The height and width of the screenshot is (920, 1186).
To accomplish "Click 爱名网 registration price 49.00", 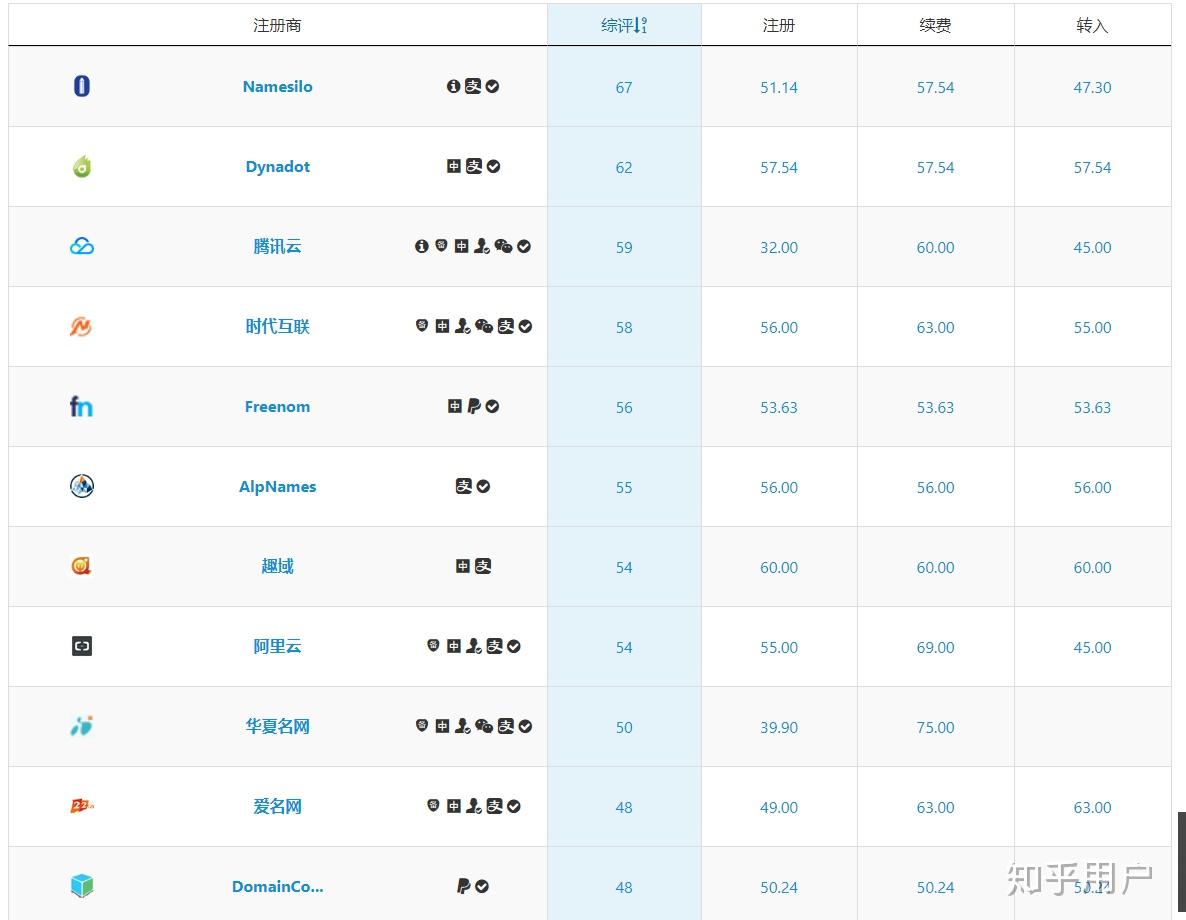I will click(778, 807).
